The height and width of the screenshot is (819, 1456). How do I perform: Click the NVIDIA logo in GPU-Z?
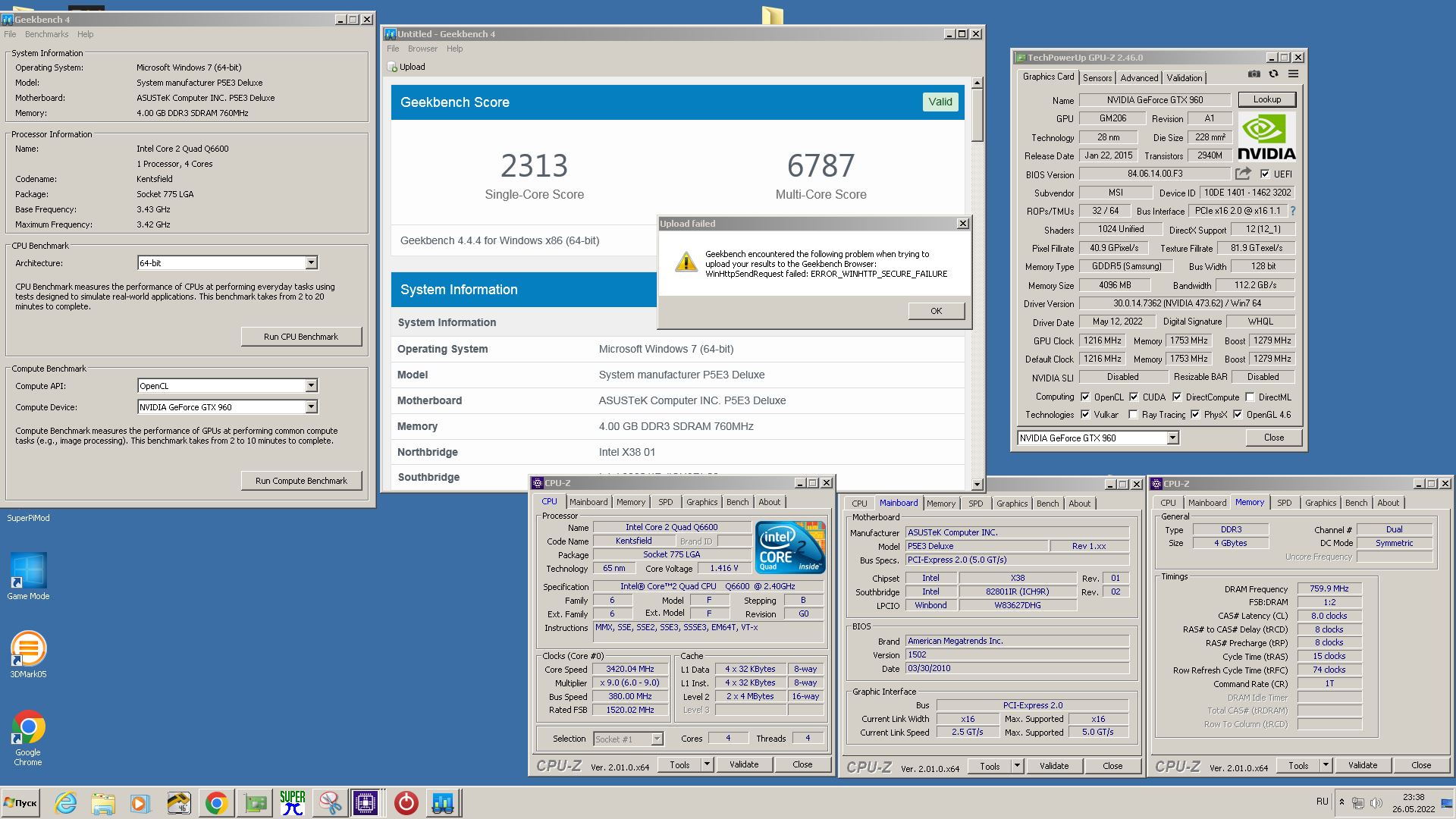click(x=1266, y=136)
